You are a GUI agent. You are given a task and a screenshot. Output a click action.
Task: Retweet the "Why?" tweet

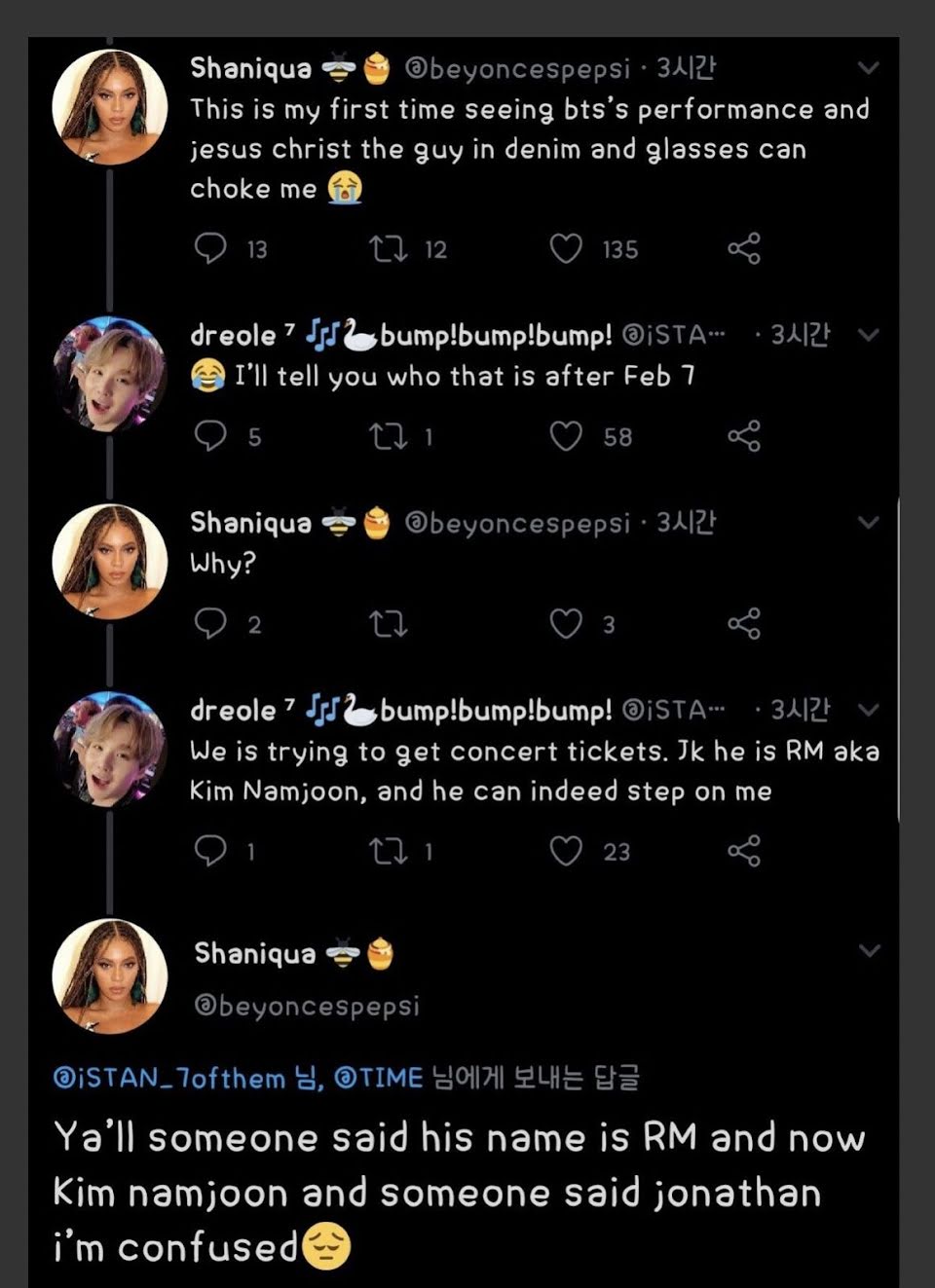click(389, 623)
